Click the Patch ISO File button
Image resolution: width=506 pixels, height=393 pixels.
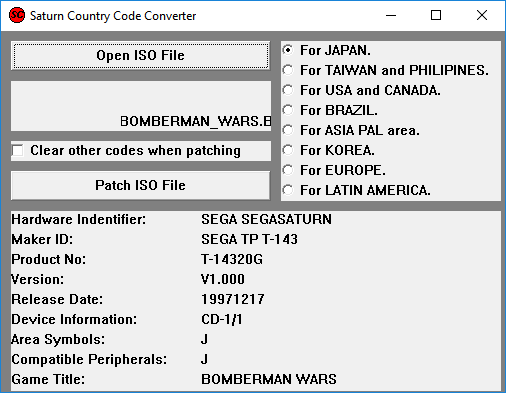(x=140, y=185)
